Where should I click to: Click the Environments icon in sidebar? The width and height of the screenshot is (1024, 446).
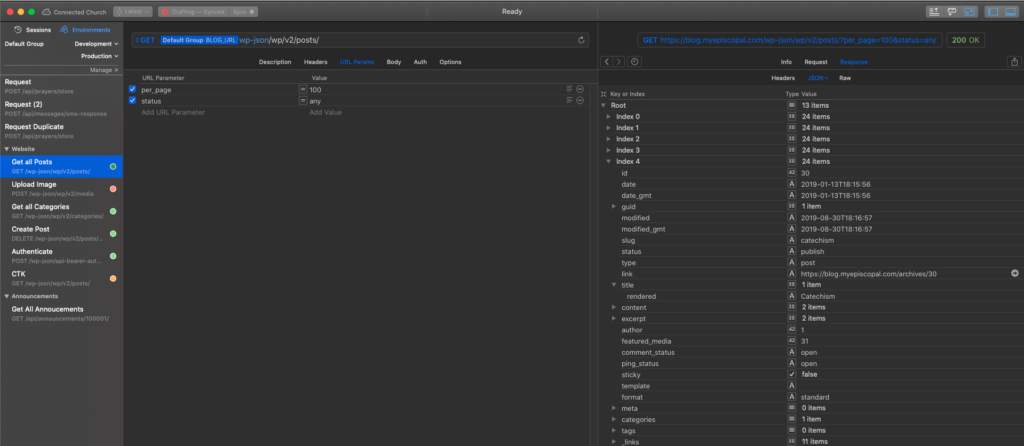65,29
